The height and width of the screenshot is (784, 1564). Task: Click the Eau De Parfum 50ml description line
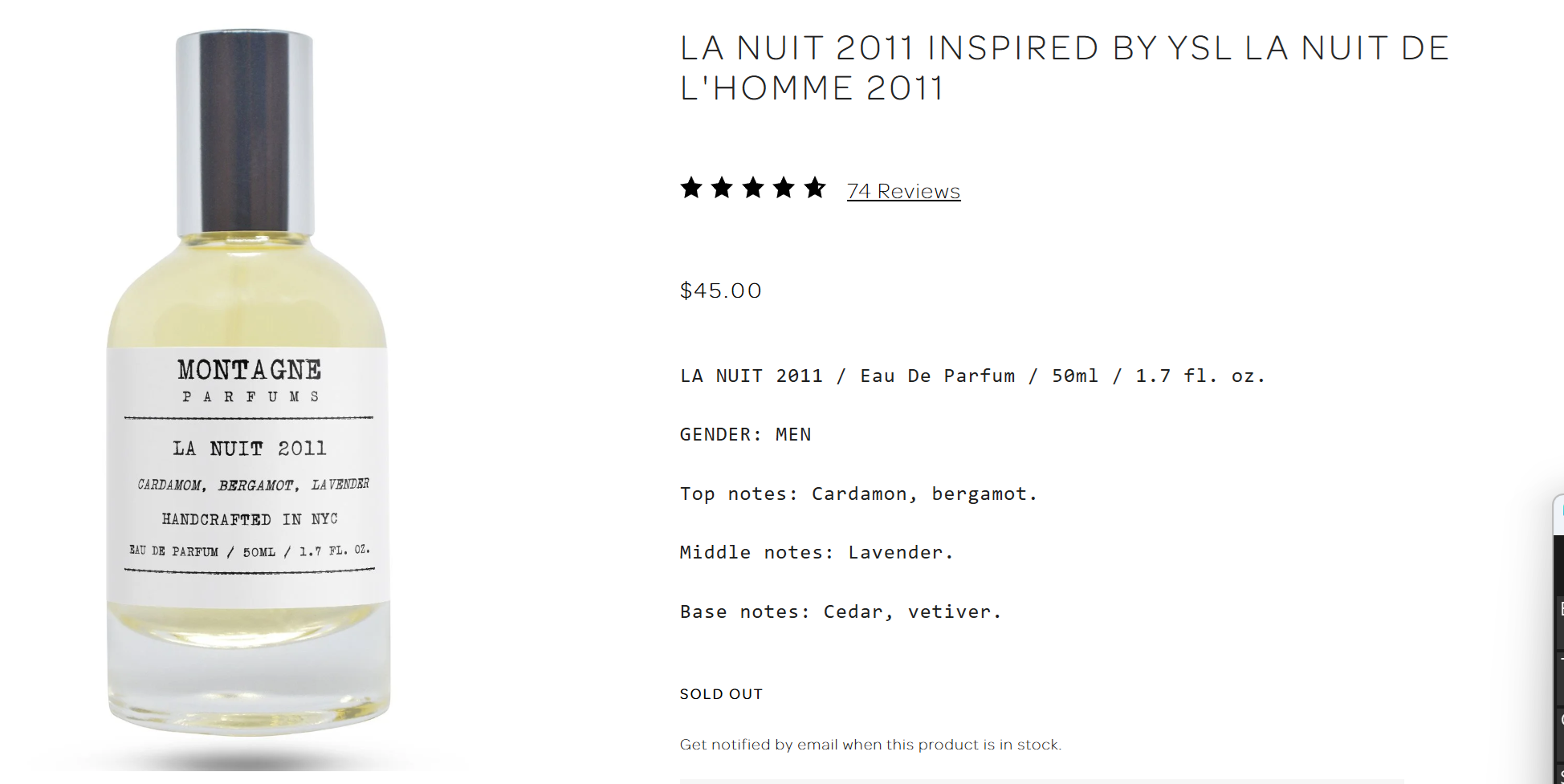[x=971, y=376]
